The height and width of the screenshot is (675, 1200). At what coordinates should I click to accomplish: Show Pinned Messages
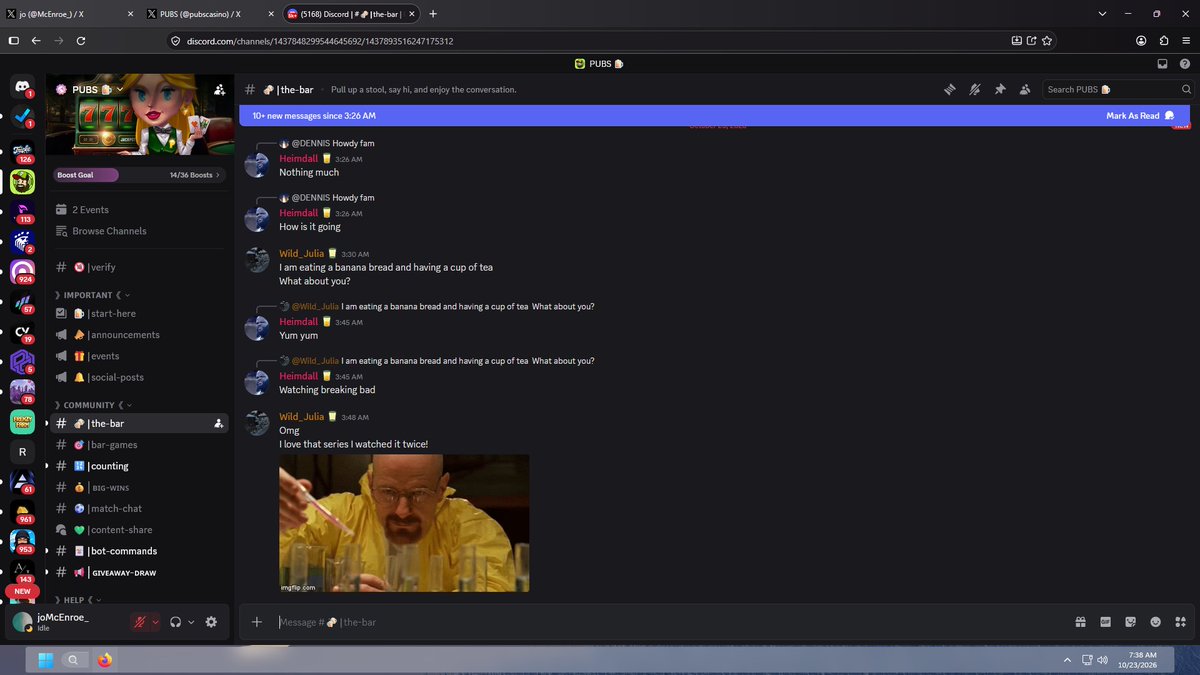[x=1000, y=90]
